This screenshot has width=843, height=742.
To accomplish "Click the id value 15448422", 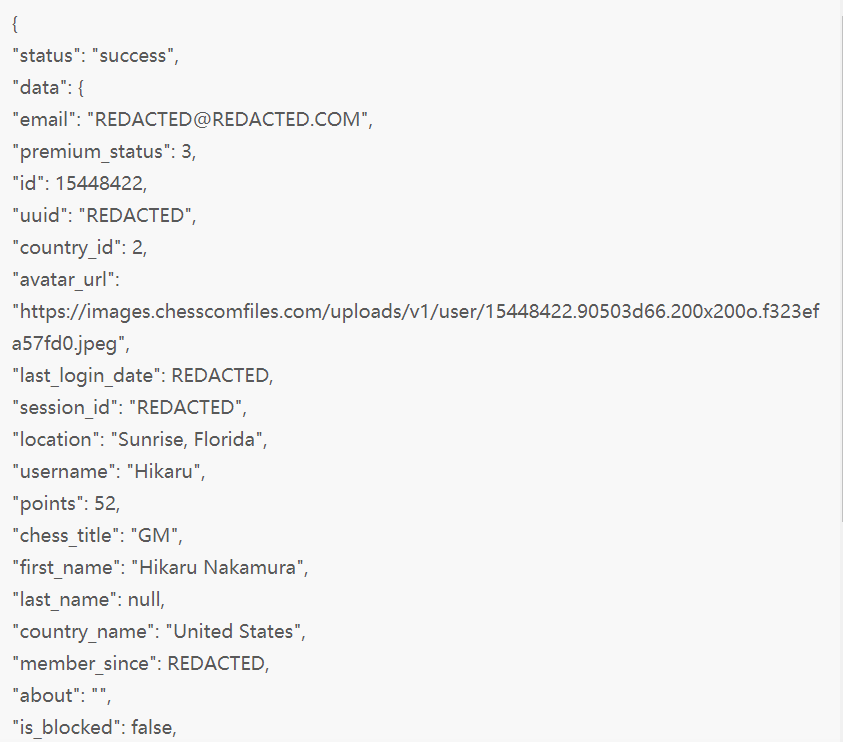I will 101,183.
